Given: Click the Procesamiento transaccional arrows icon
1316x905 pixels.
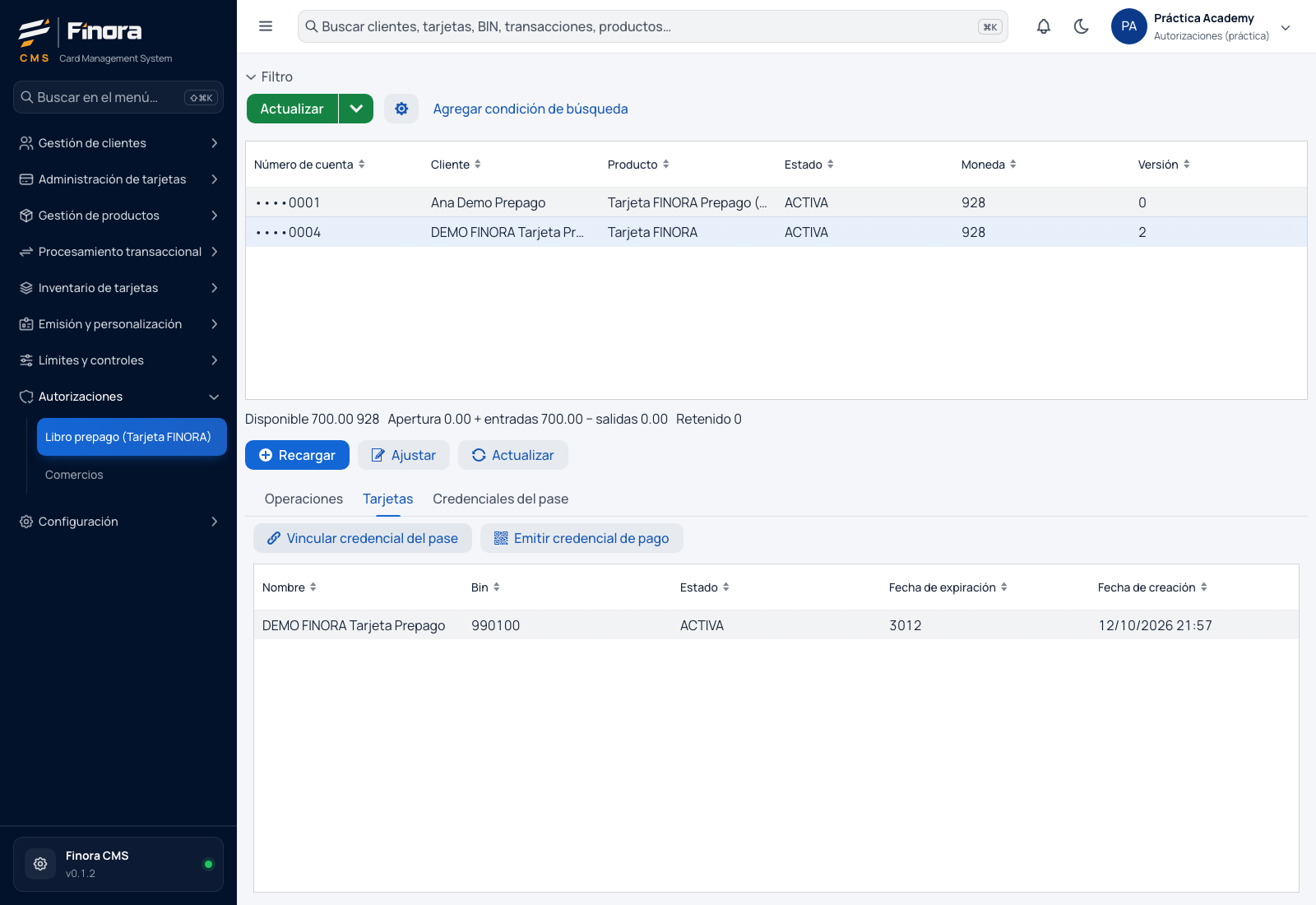Looking at the screenshot, I should [x=26, y=252].
